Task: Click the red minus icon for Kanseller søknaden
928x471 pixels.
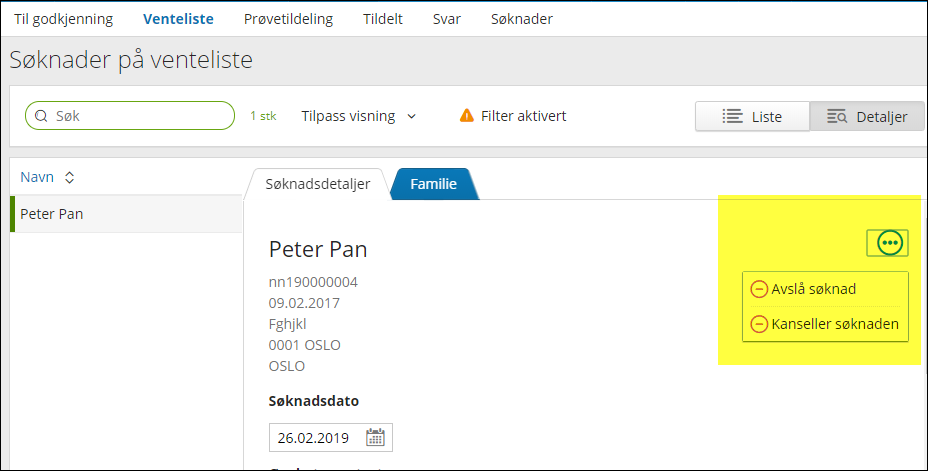Action: click(x=759, y=324)
